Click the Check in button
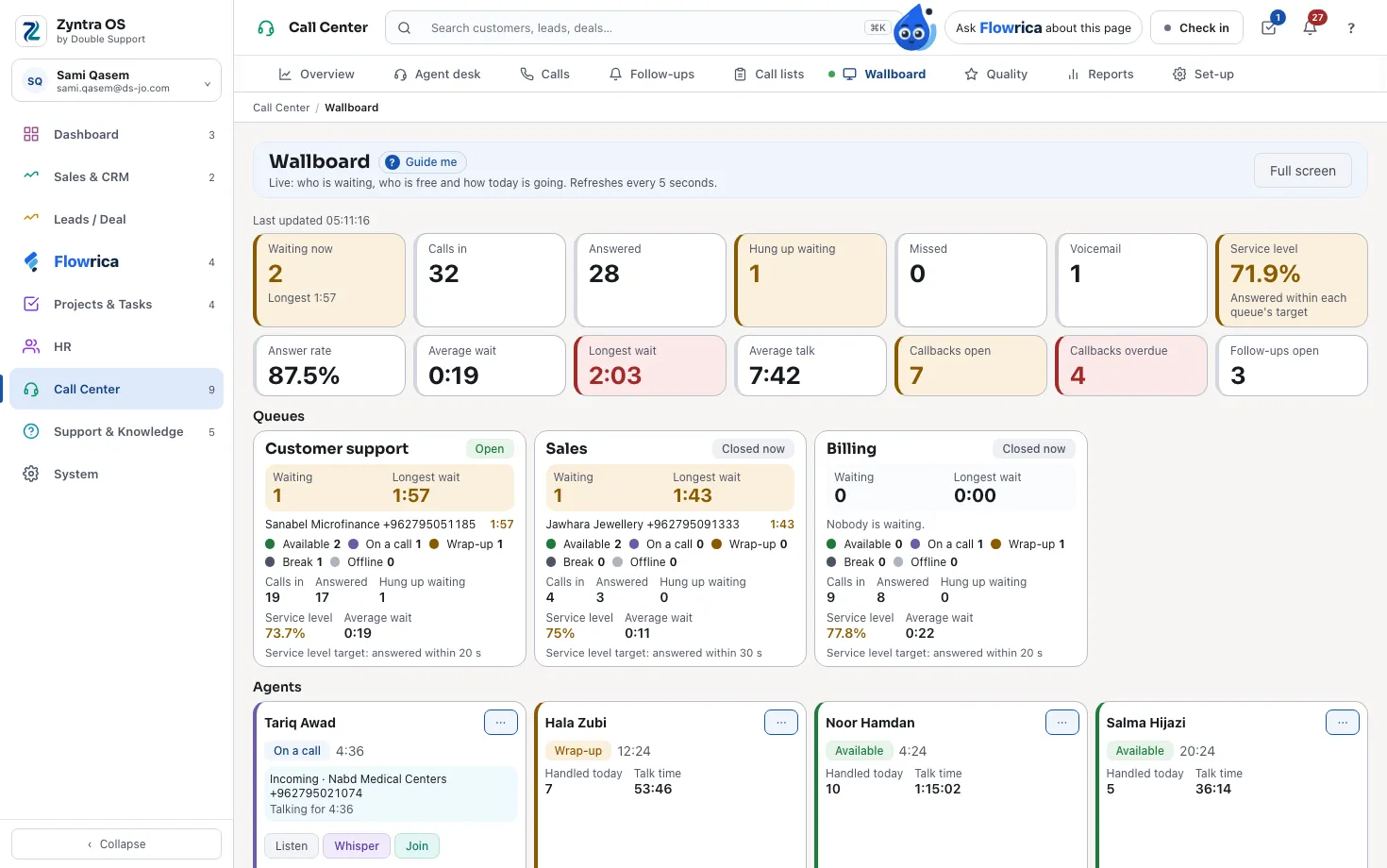 pyautogui.click(x=1197, y=27)
